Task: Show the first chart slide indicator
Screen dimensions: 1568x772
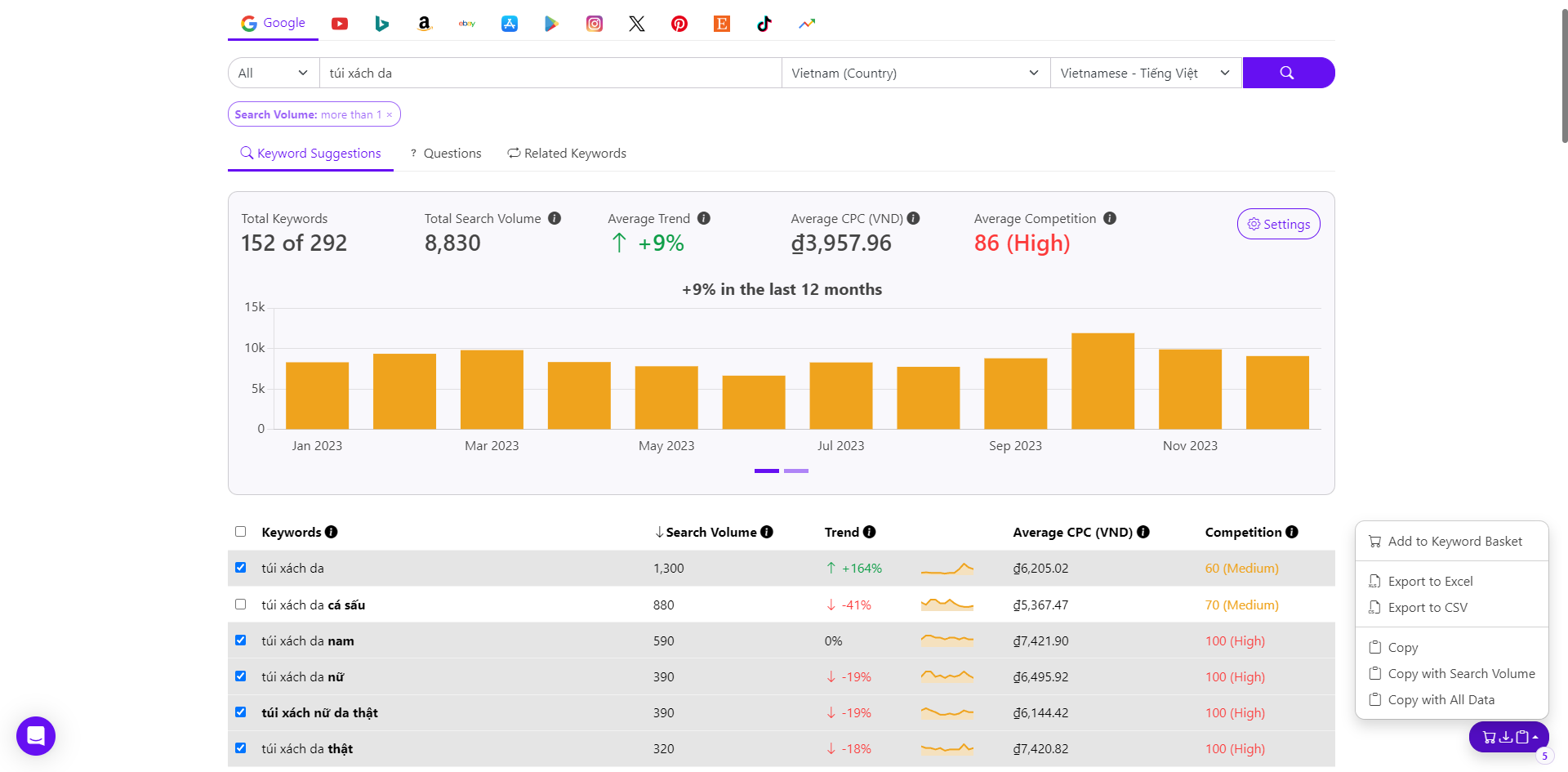Action: (767, 471)
